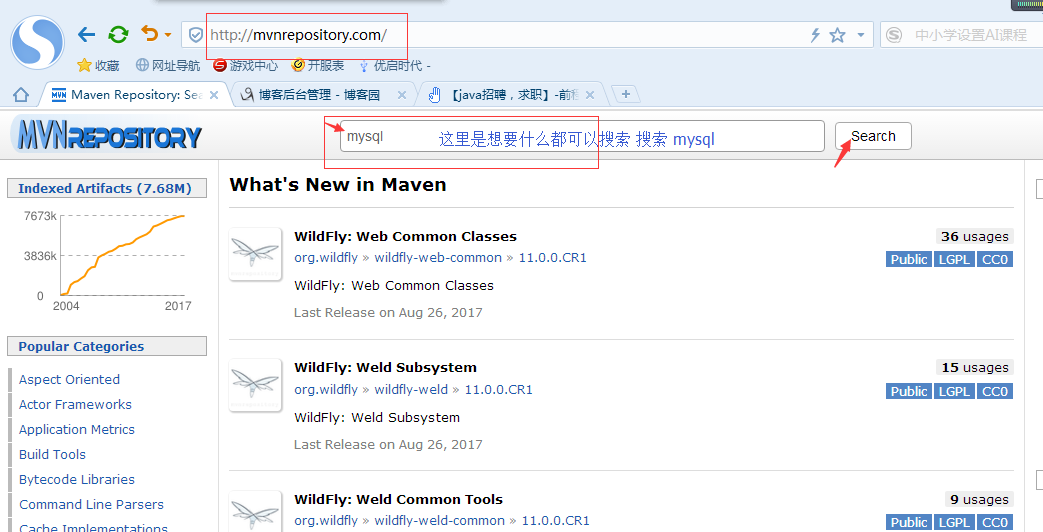Switch to 博客后台管理 tab
Screen dimensions: 1043x532
click(319, 95)
